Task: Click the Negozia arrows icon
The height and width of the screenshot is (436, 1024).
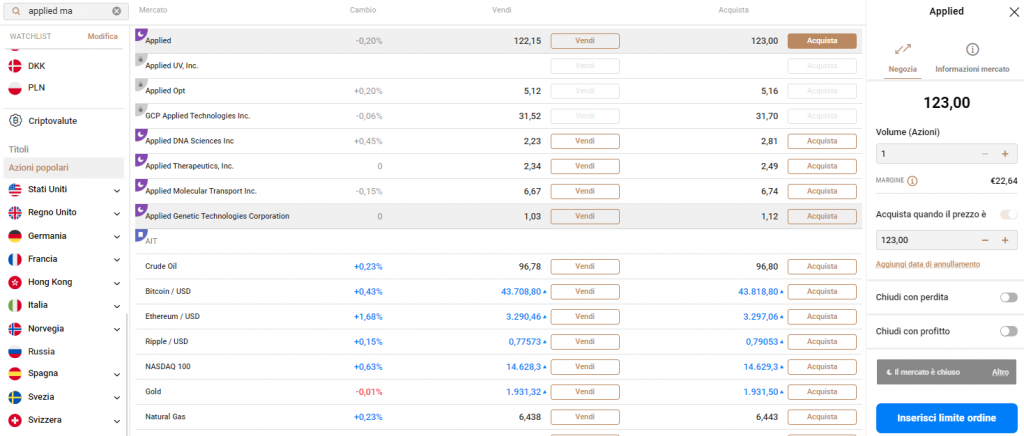Action: click(x=903, y=50)
